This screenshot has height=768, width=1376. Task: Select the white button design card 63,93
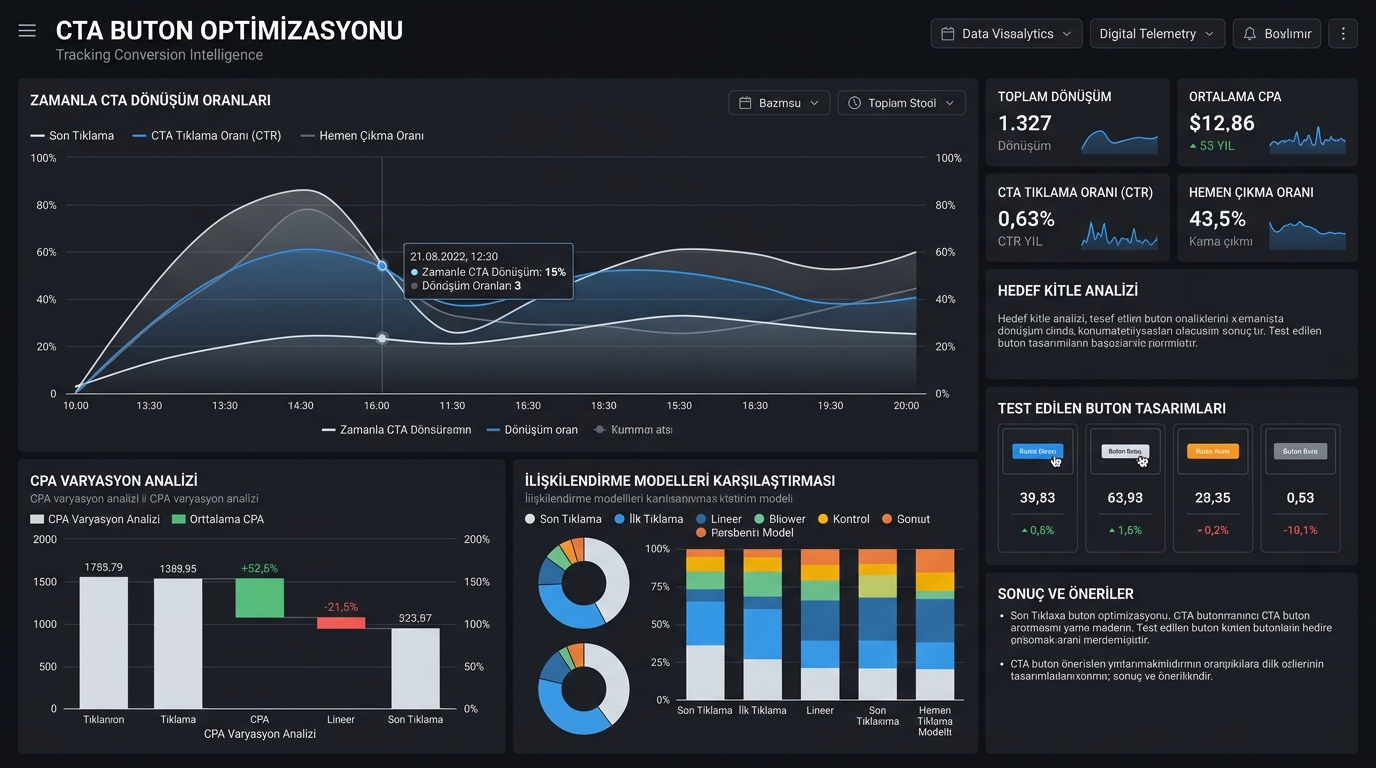pos(1125,488)
